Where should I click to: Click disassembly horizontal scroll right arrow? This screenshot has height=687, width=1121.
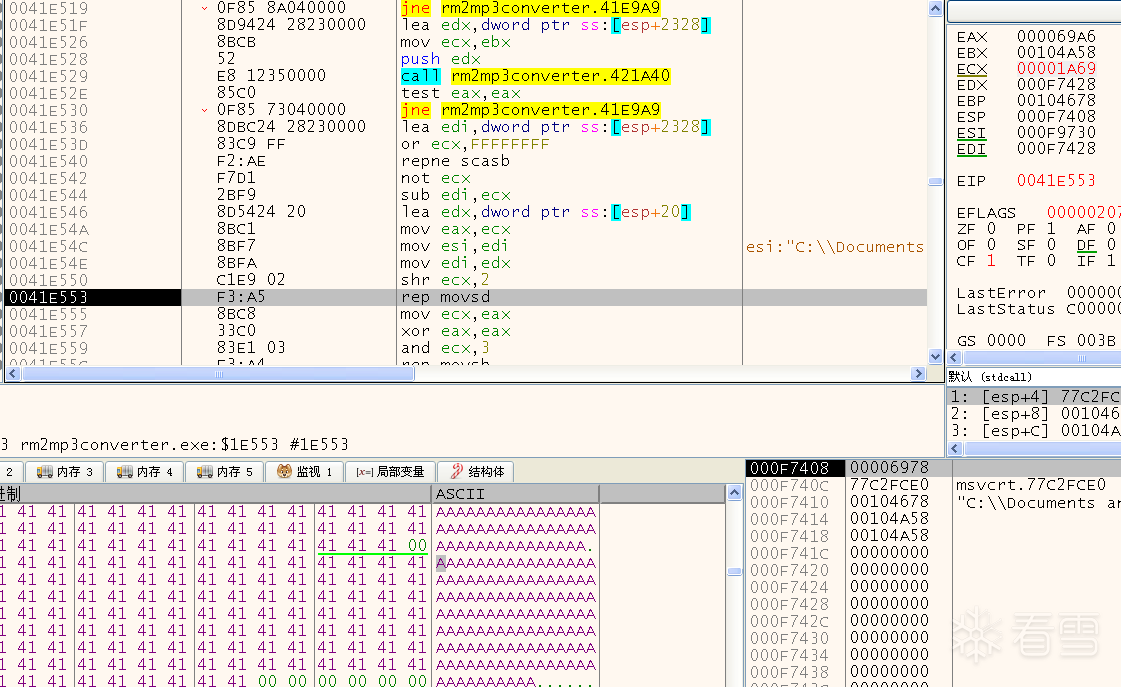919,374
